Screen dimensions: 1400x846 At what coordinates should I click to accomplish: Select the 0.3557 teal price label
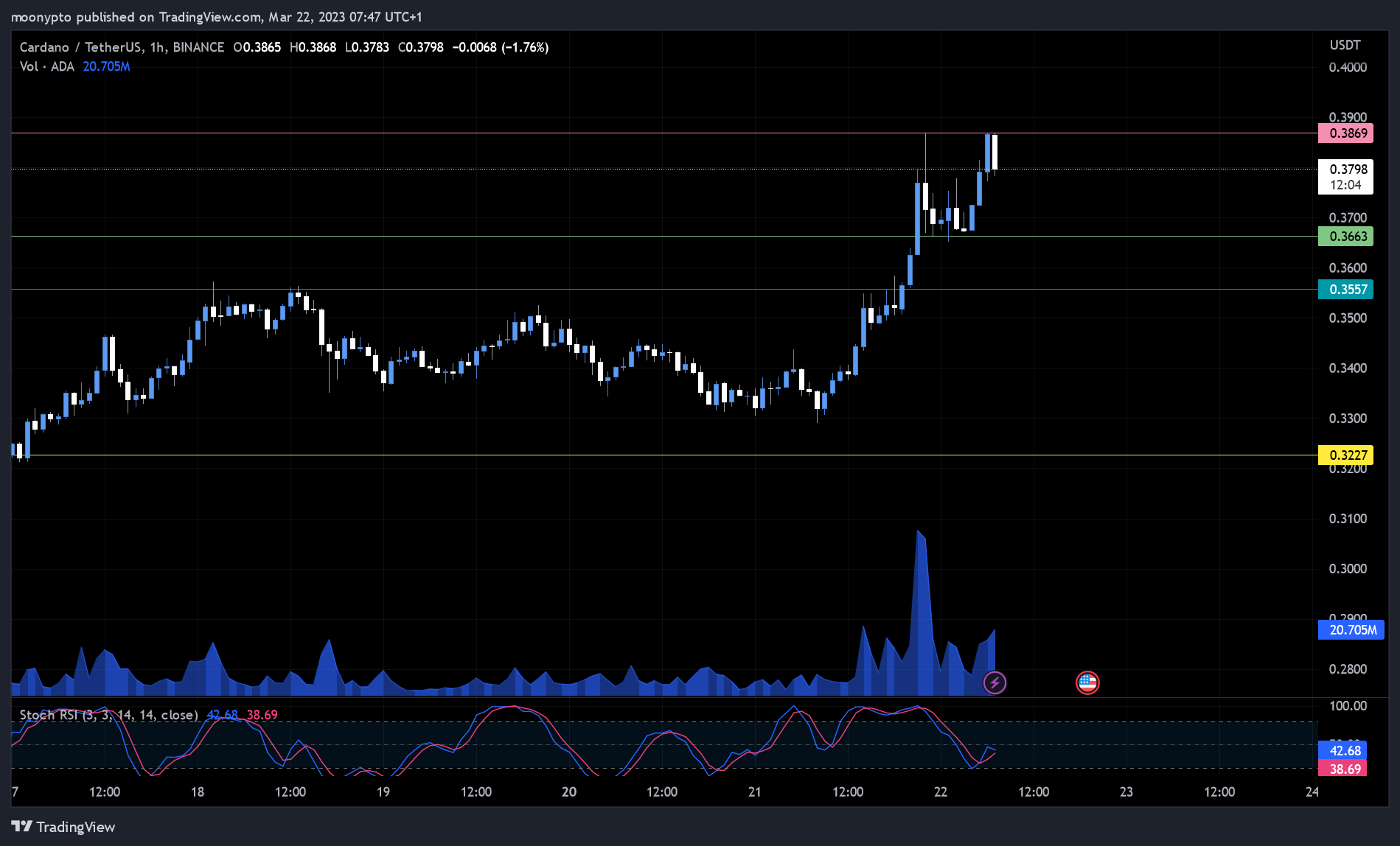pos(1345,290)
